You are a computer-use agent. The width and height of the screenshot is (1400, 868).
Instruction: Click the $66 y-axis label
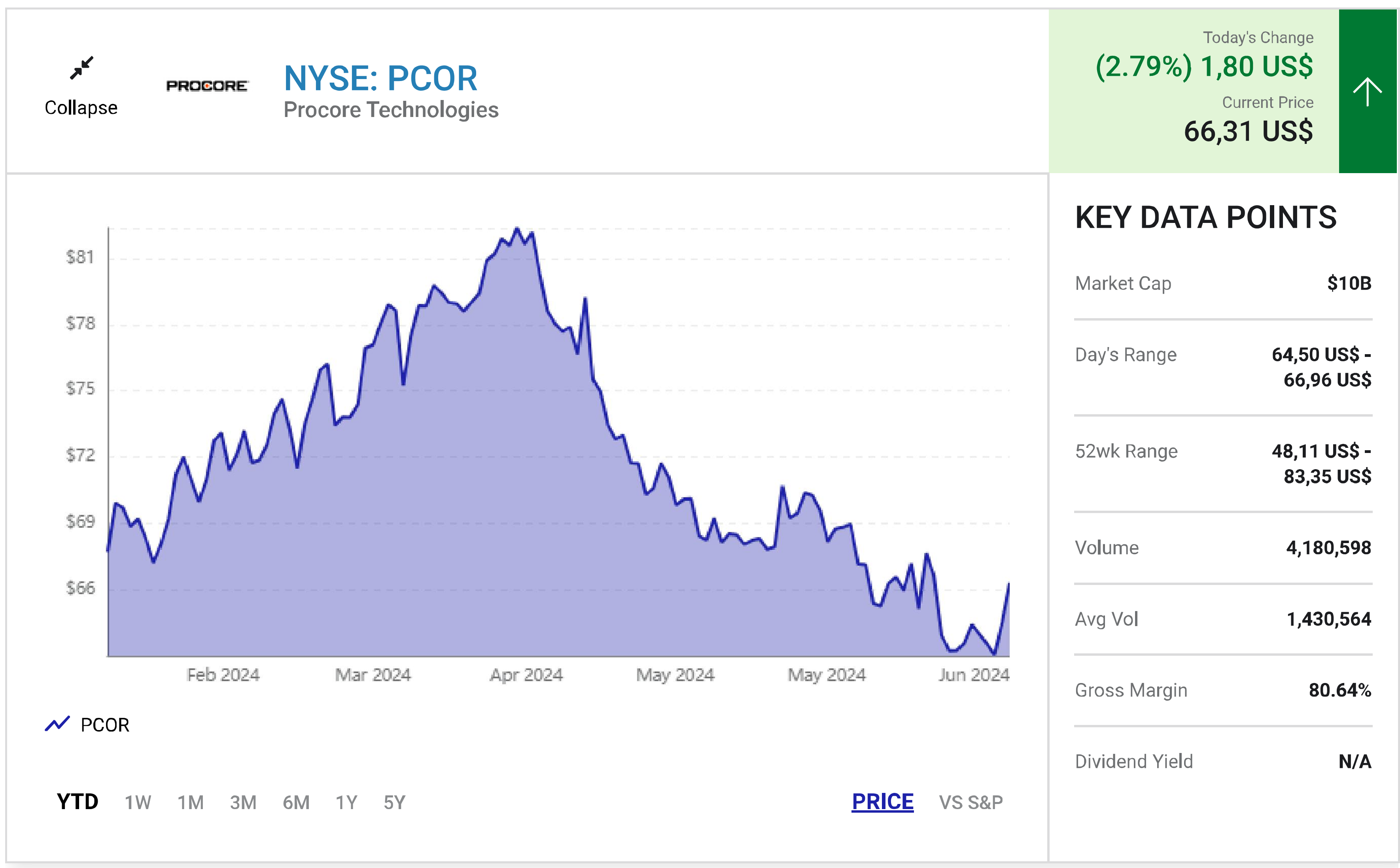(x=80, y=588)
